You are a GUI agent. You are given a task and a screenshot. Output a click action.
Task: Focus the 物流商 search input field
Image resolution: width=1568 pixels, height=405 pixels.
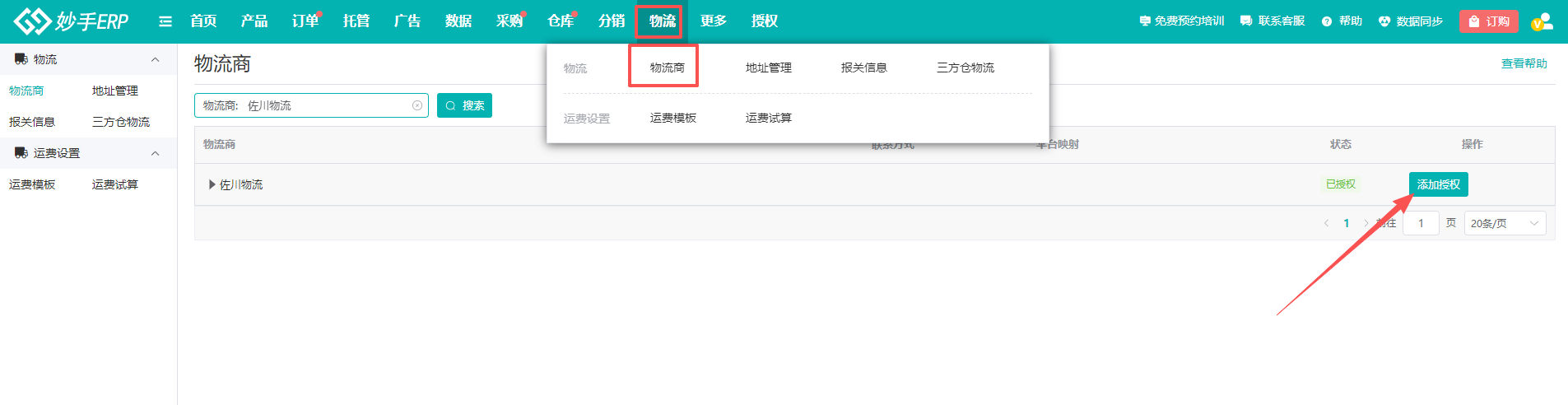(311, 105)
